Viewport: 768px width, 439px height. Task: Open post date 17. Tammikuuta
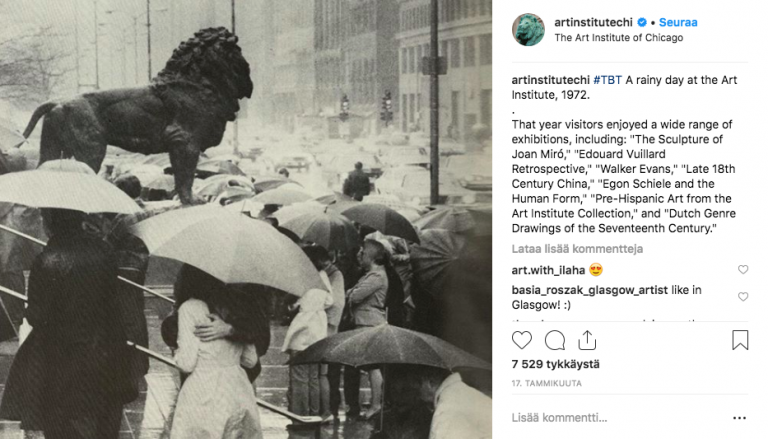pyautogui.click(x=547, y=383)
